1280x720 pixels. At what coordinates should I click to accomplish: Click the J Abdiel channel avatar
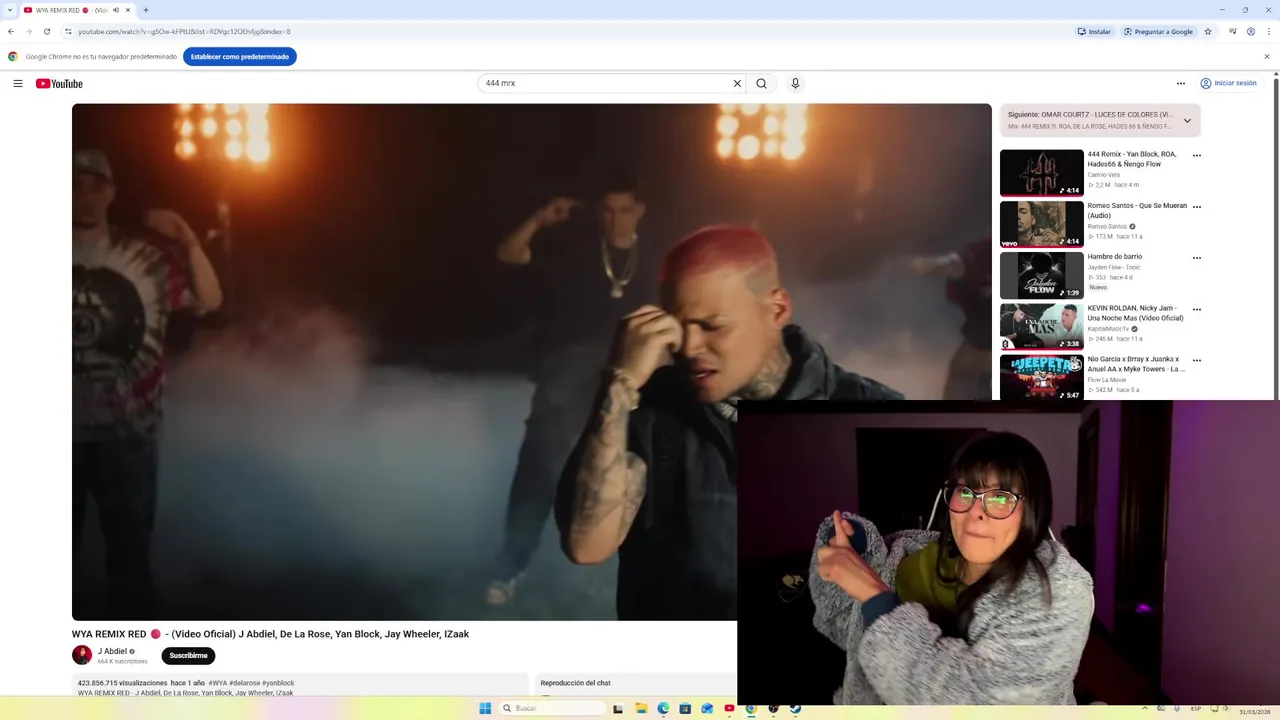pos(82,655)
